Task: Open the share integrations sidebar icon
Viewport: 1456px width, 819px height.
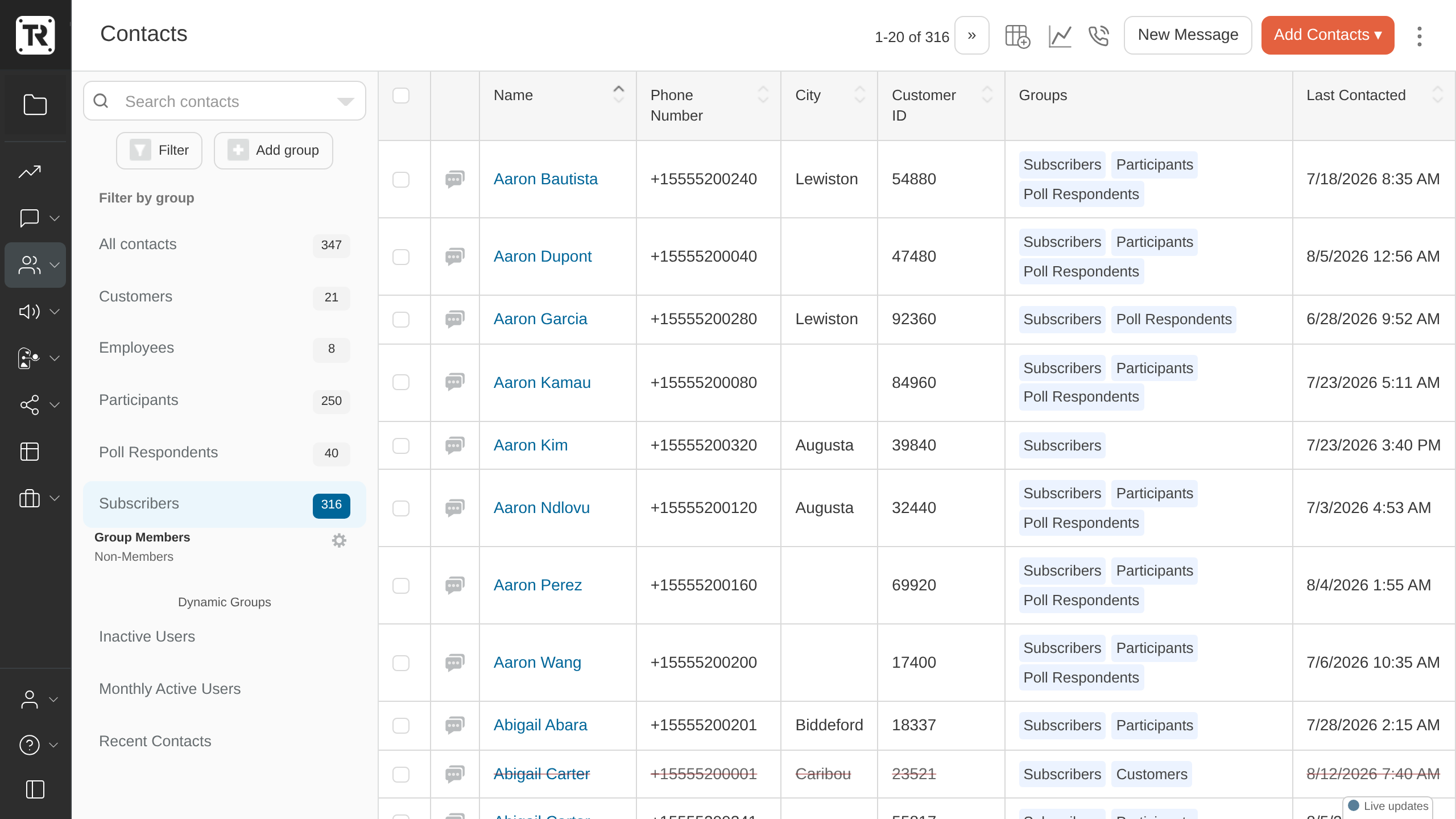Action: [x=30, y=405]
